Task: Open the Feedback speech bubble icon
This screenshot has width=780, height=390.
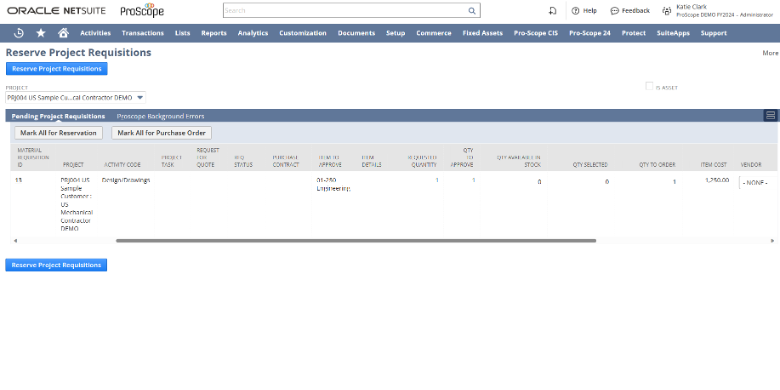Action: 614,10
